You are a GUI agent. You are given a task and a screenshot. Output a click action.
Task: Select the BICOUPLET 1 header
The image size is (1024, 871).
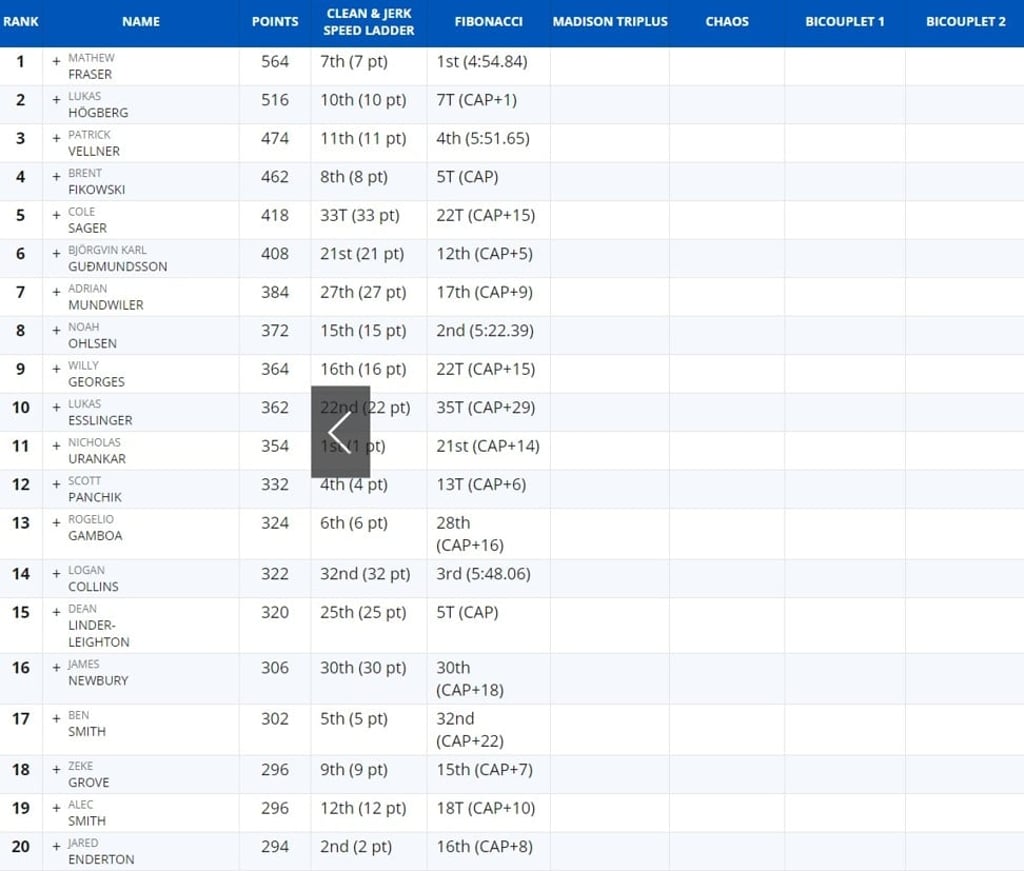(845, 21)
